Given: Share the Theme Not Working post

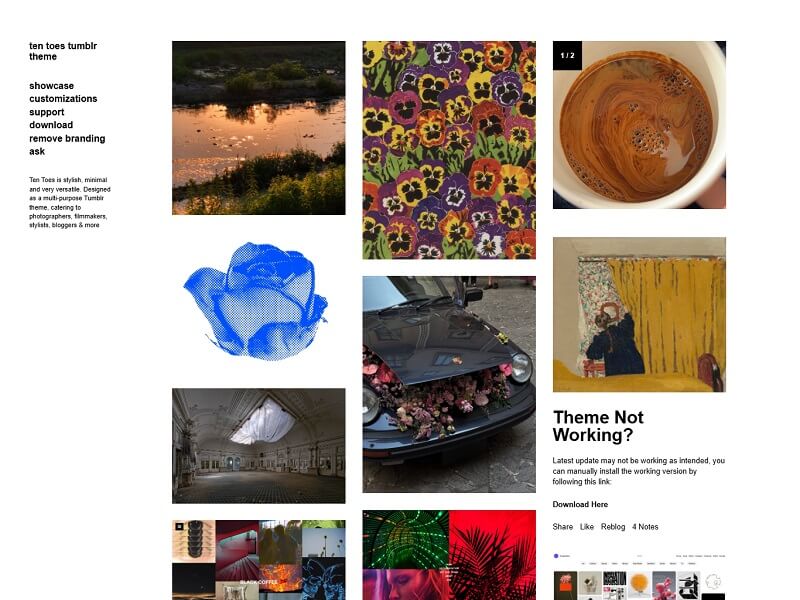Looking at the screenshot, I should [563, 527].
